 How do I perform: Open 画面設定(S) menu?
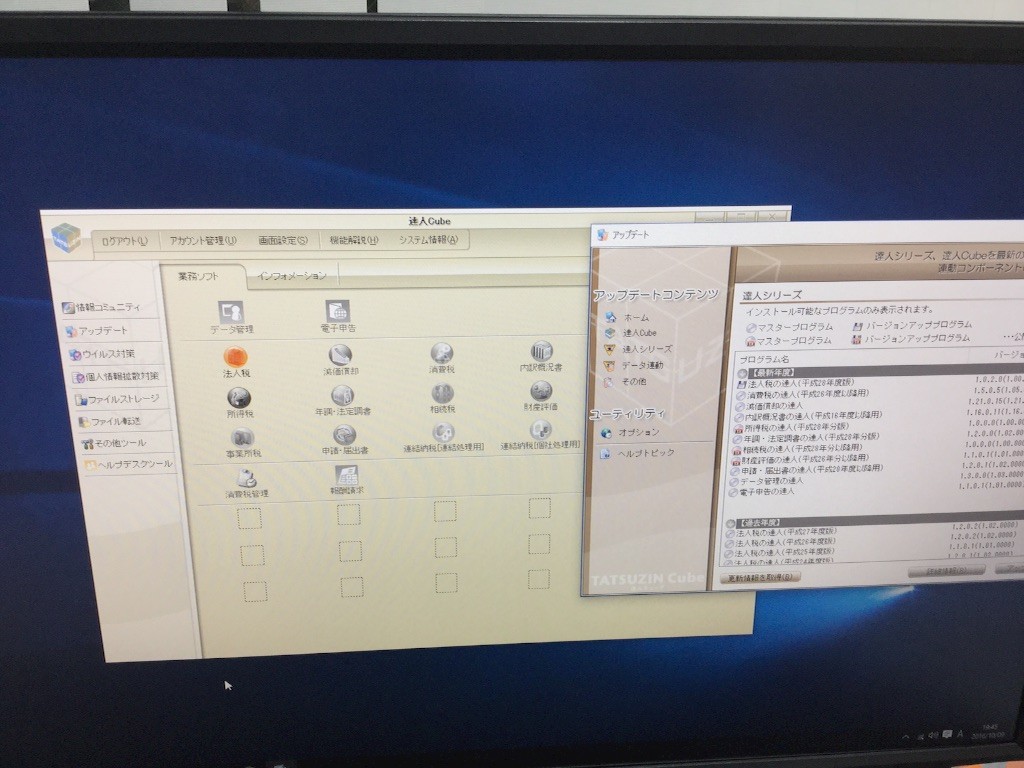[283, 240]
